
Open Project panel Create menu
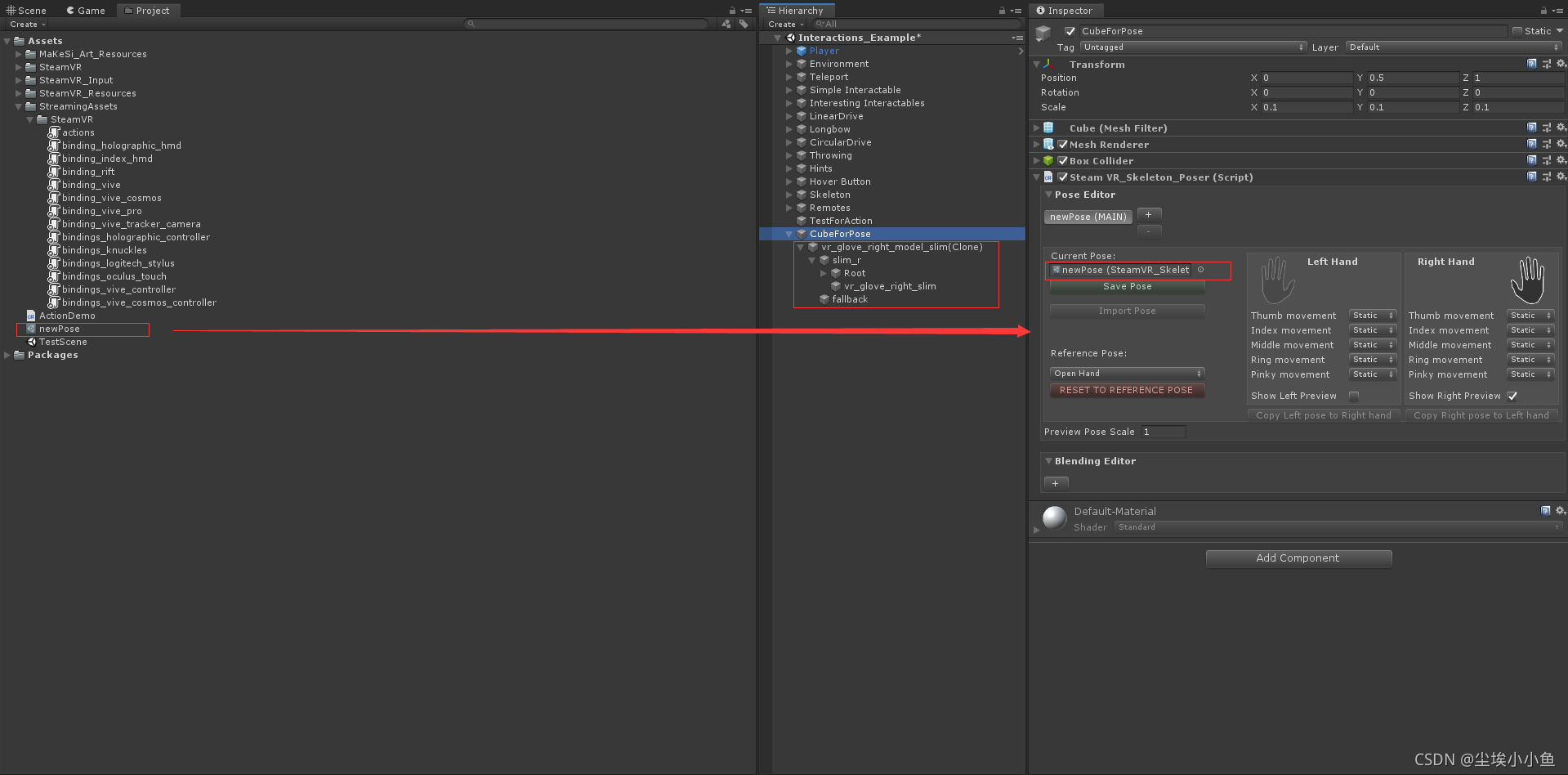[28, 25]
